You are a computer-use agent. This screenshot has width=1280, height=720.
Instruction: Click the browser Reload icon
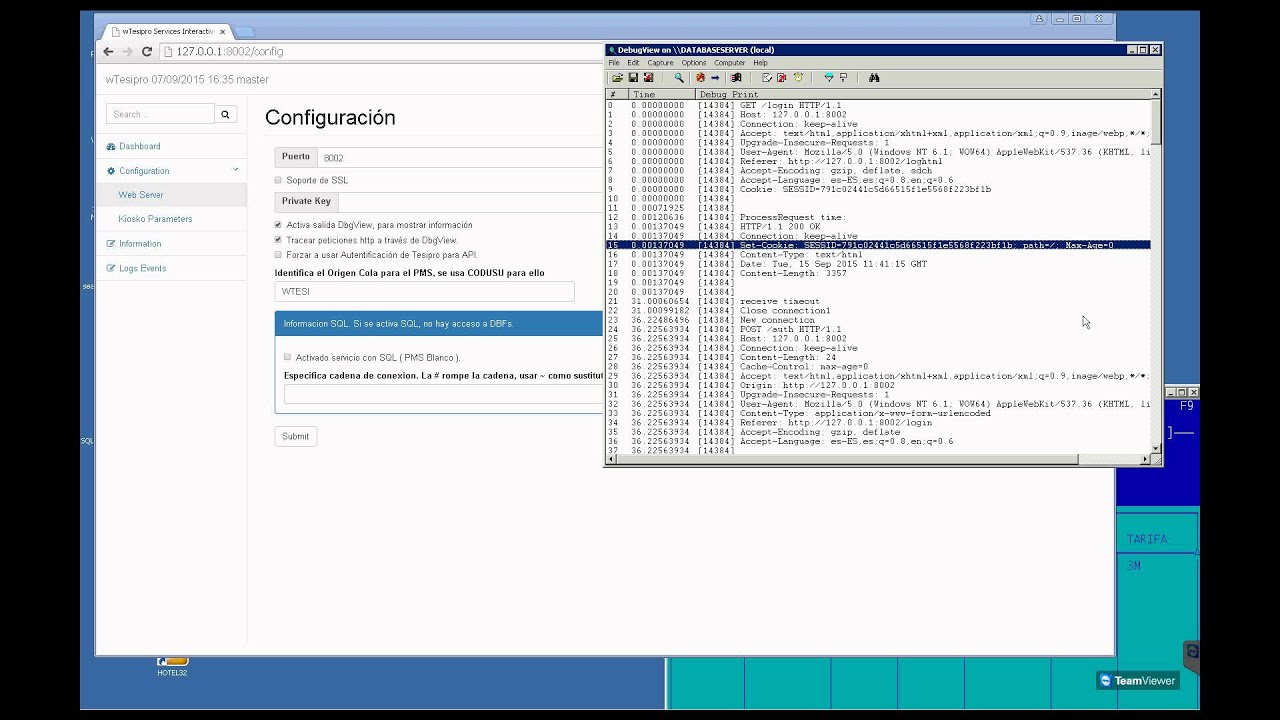147,51
